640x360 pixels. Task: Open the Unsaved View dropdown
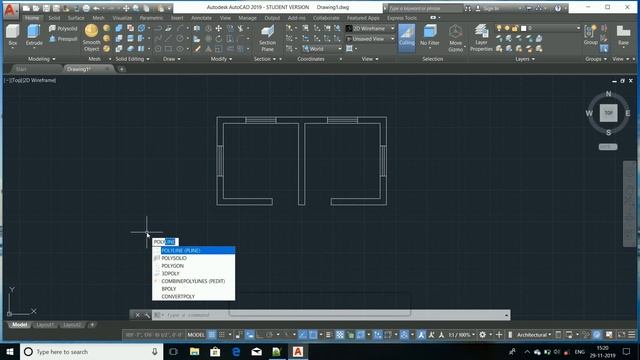tap(371, 39)
